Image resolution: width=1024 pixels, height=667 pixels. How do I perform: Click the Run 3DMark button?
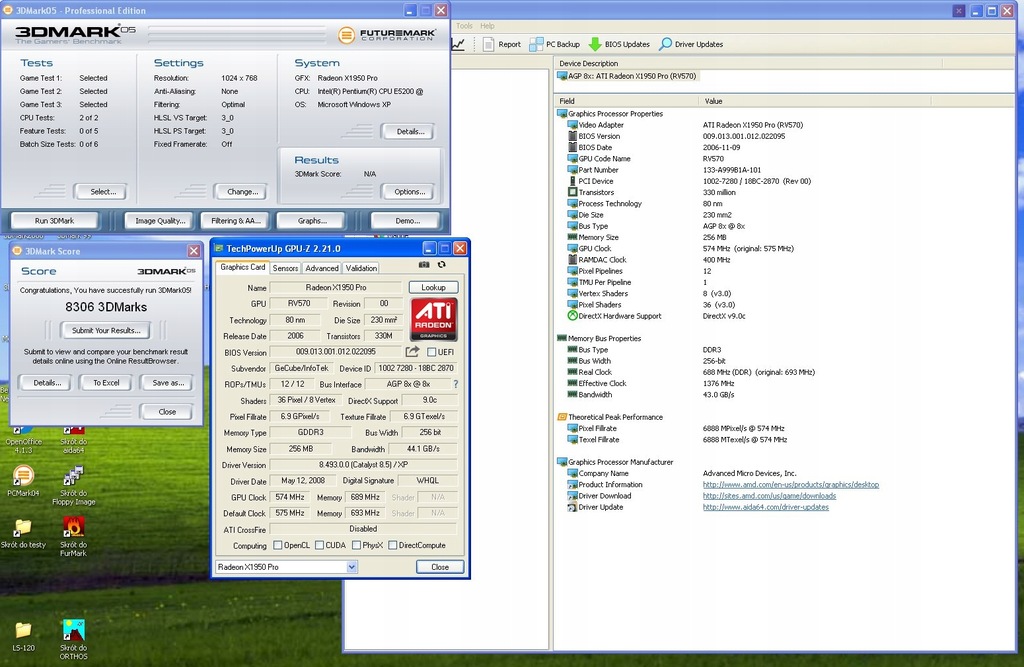click(x=54, y=220)
